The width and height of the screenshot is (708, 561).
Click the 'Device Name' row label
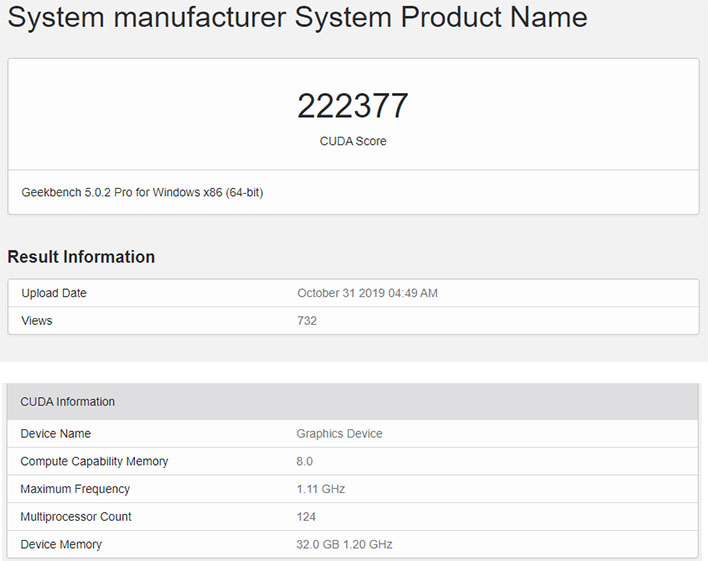56,434
